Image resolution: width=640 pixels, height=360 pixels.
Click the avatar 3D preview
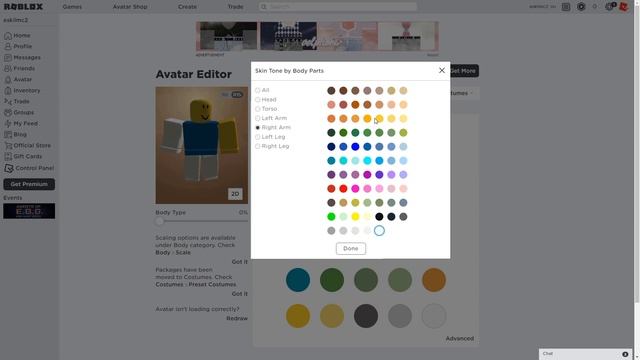tap(202, 145)
